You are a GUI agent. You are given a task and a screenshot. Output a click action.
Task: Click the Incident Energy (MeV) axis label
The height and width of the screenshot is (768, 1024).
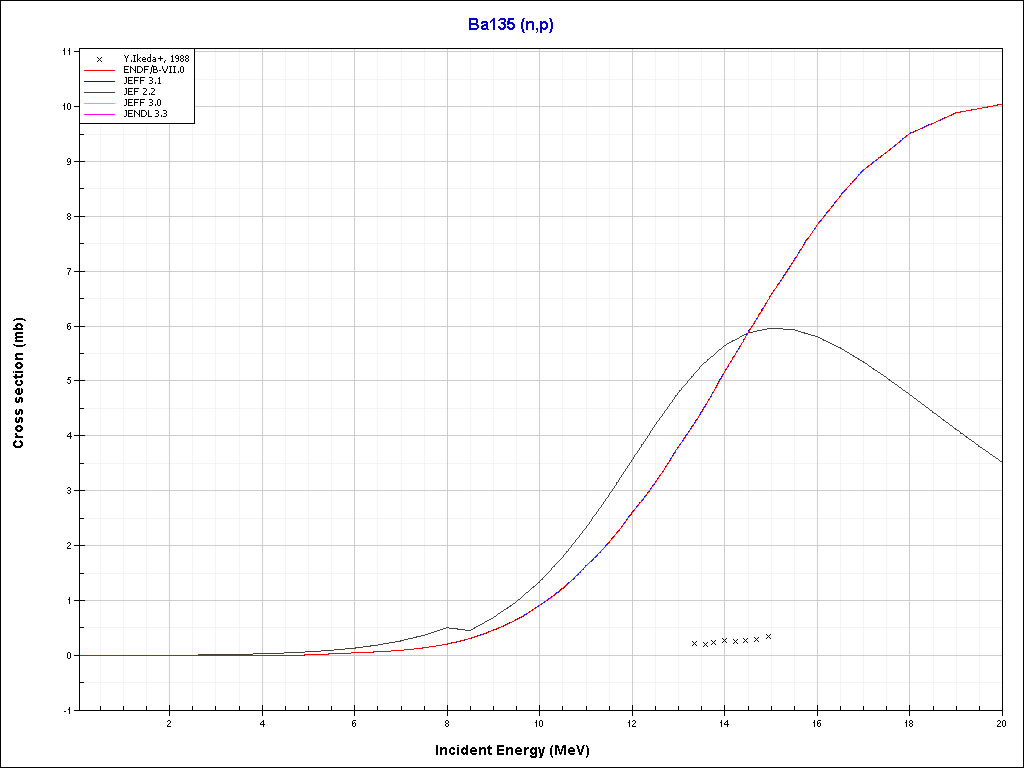click(519, 750)
